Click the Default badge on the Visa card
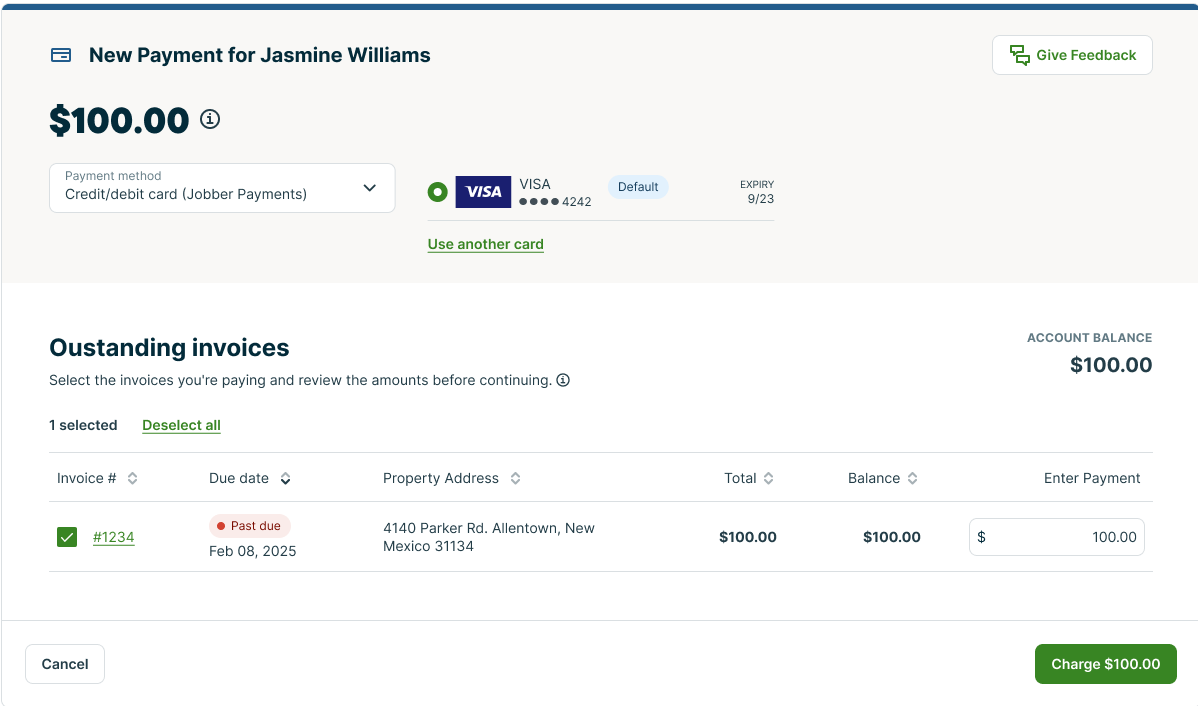Viewport: 1198px width, 706px height. click(x=638, y=187)
